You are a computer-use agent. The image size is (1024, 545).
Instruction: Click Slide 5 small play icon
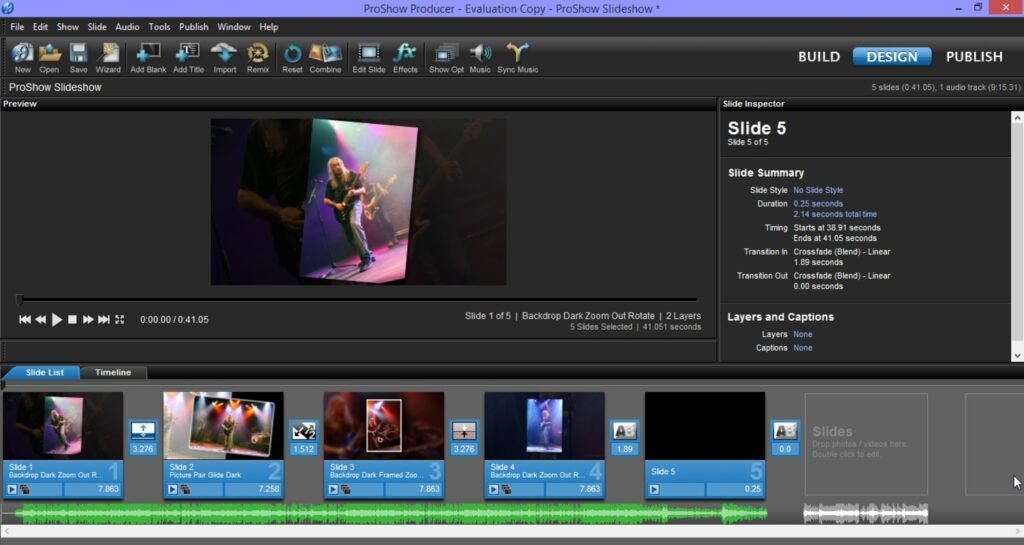click(654, 489)
